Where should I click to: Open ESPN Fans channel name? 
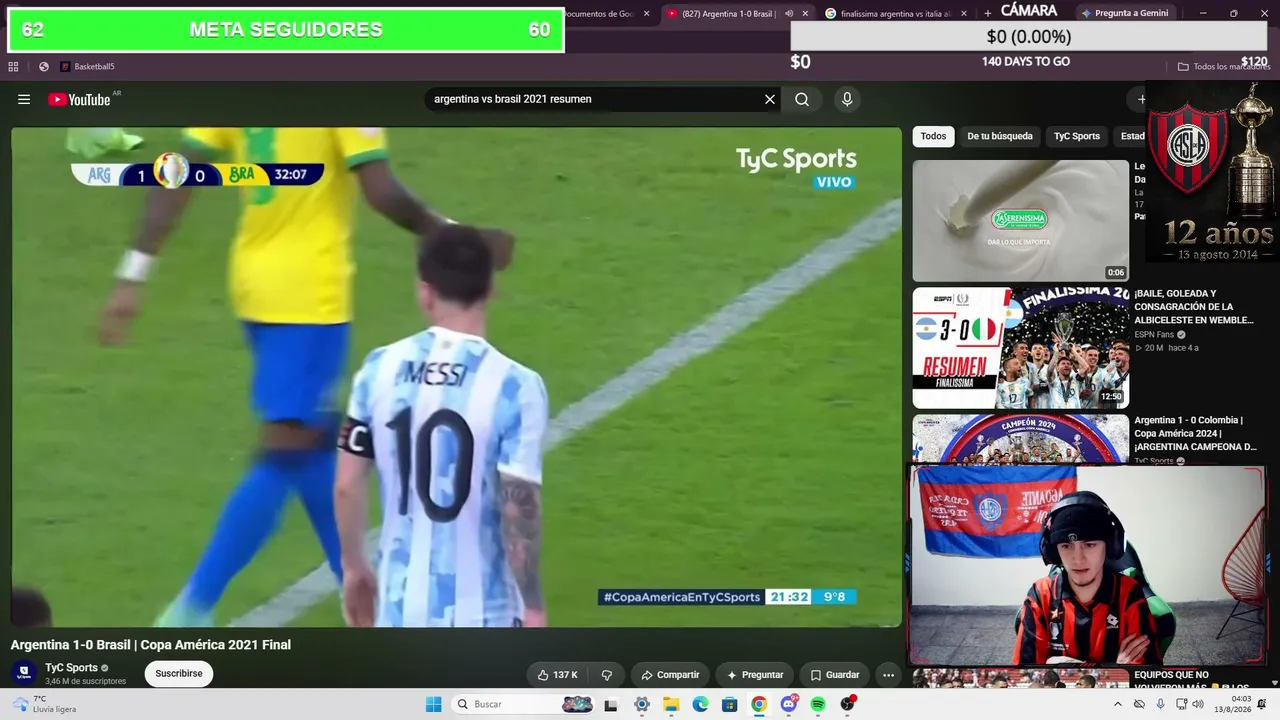1154,335
